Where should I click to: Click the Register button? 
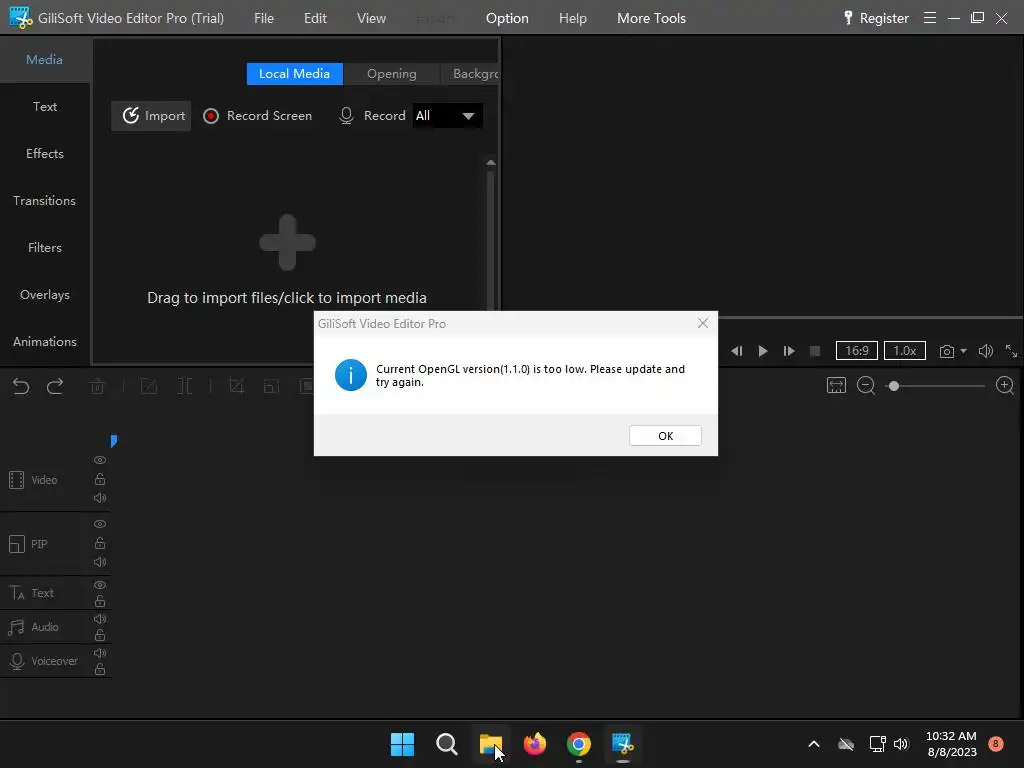(x=876, y=18)
